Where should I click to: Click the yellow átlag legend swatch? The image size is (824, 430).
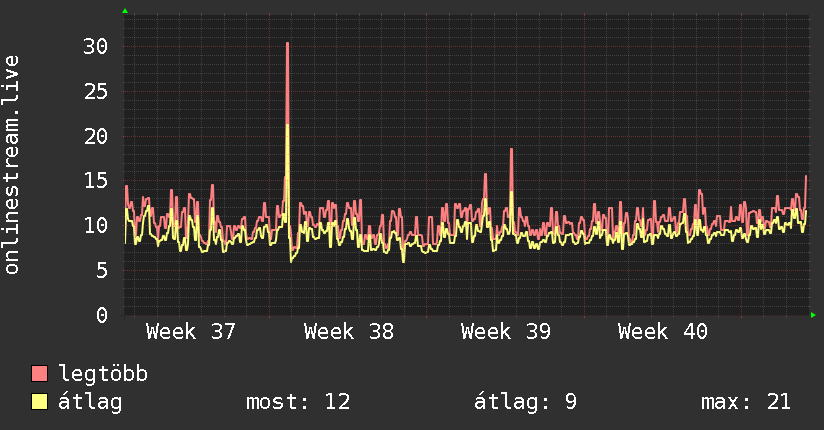39,401
